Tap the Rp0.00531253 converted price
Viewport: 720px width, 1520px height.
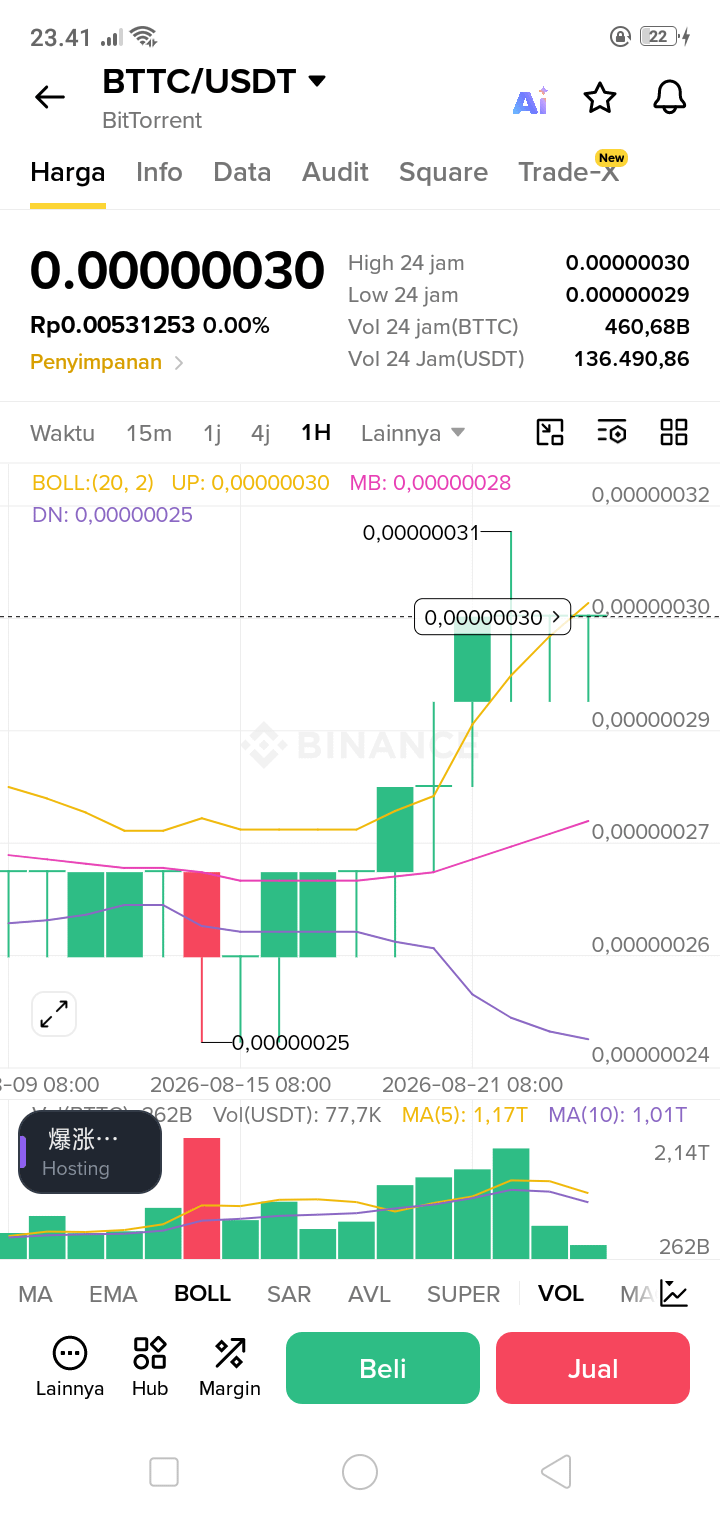[112, 325]
